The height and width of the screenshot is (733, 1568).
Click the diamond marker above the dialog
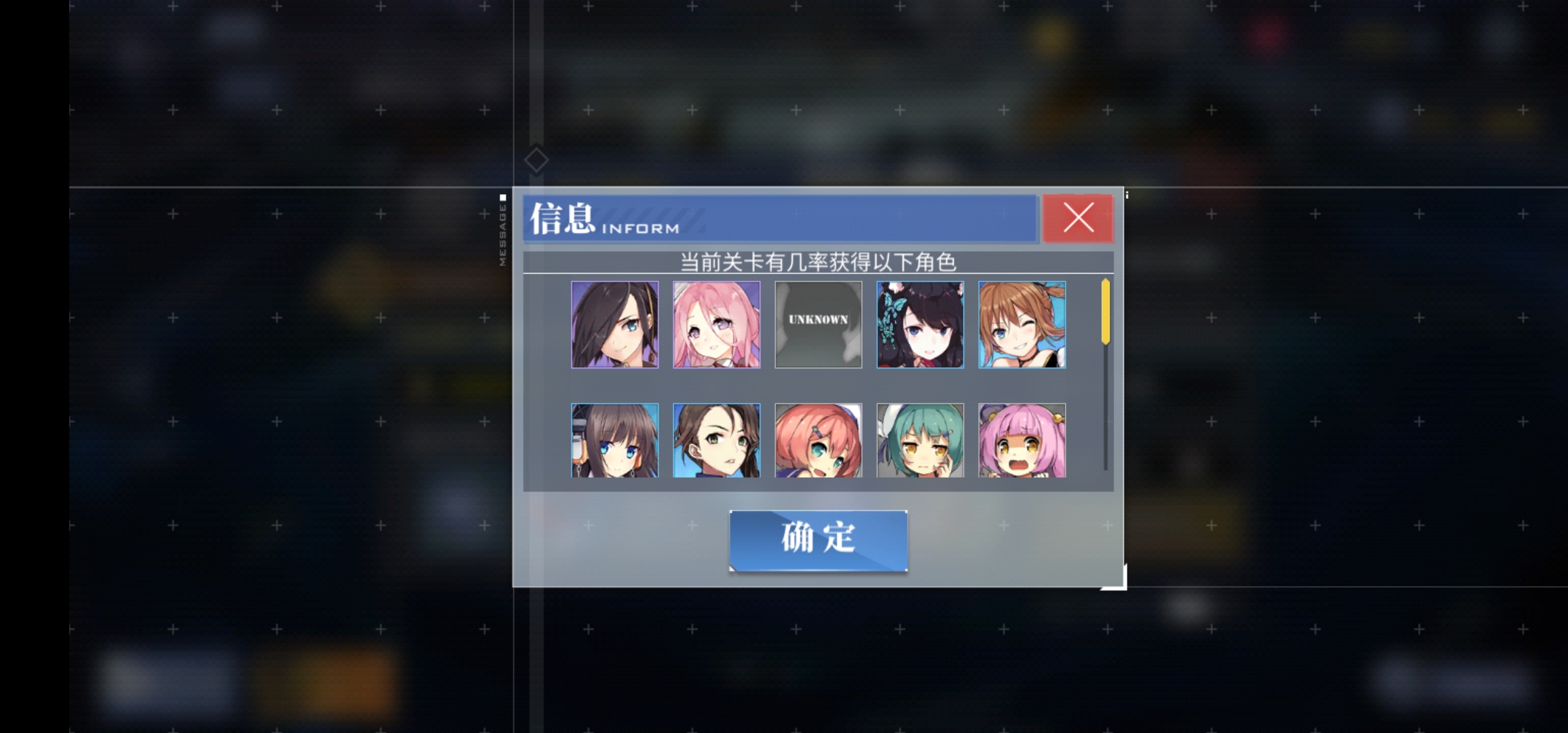pyautogui.click(x=536, y=161)
